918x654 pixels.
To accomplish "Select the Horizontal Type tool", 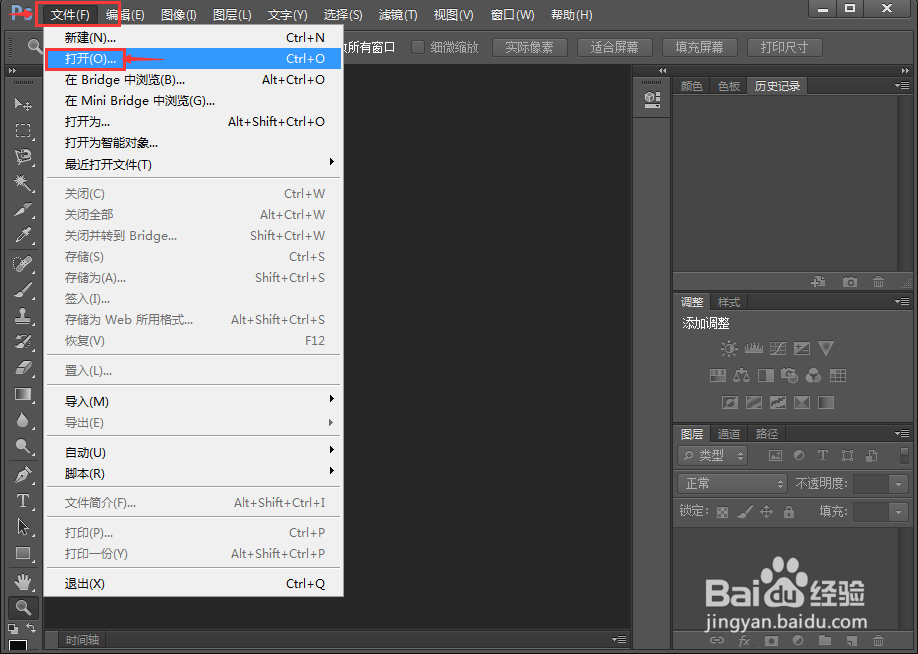I will (23, 501).
